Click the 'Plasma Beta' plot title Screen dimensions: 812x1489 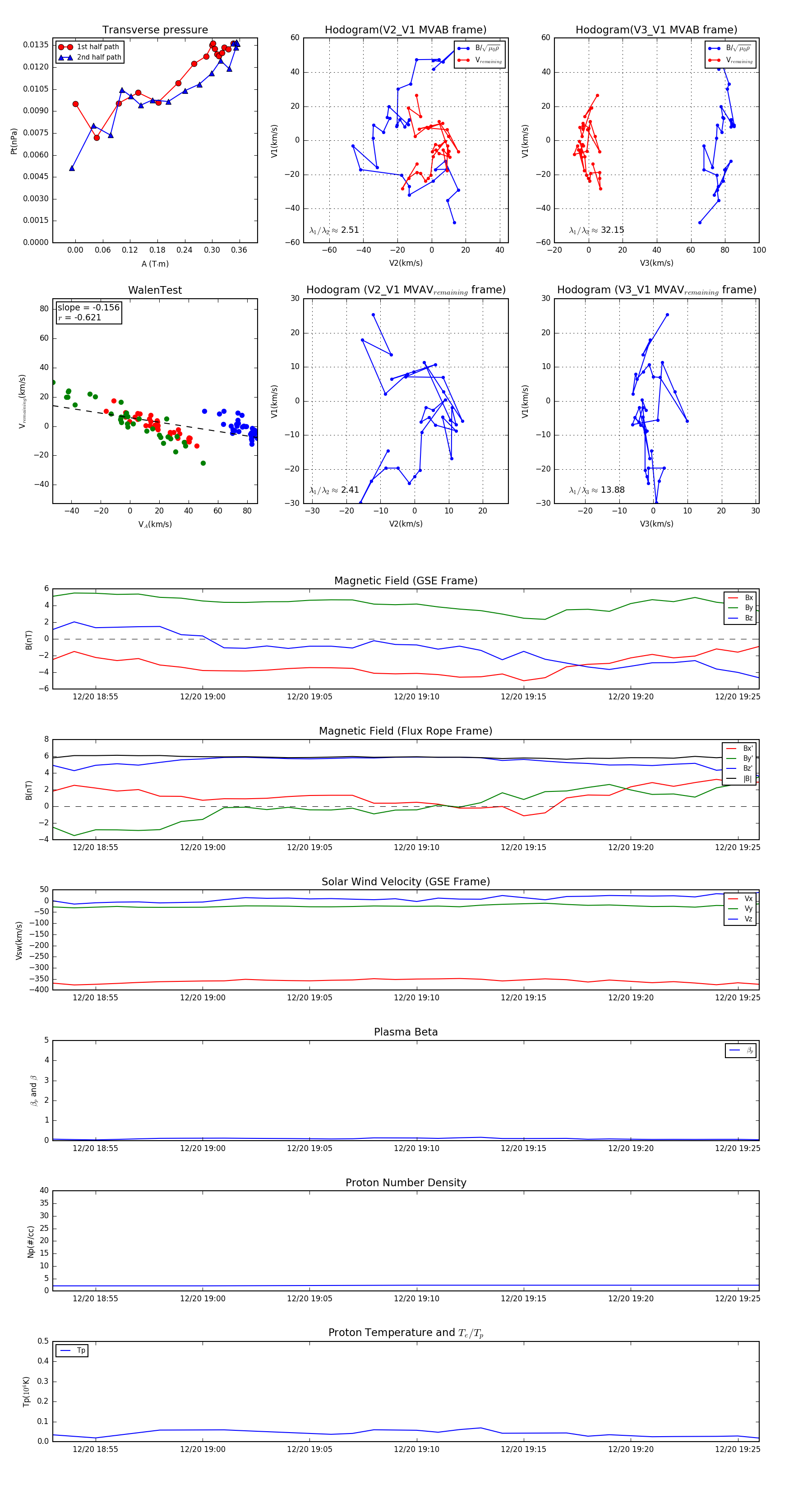(x=406, y=1032)
